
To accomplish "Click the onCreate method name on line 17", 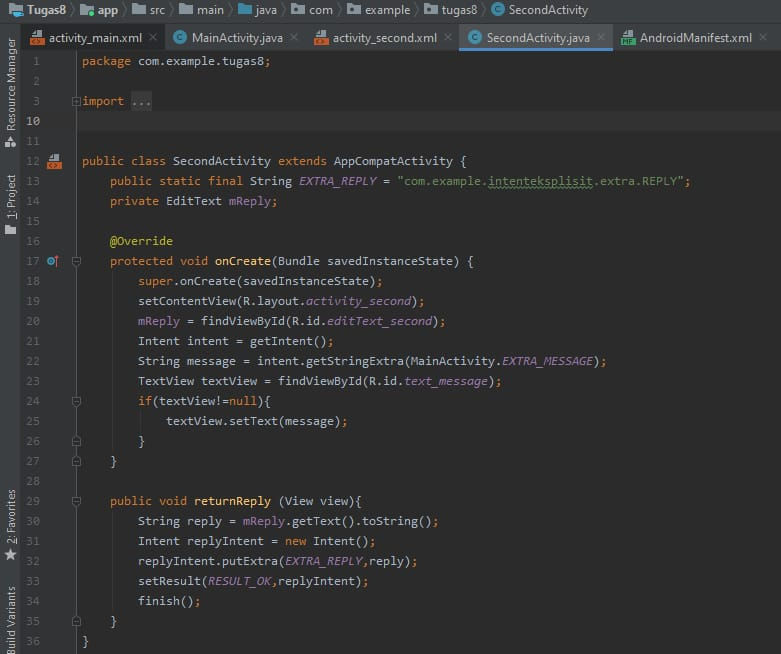I will tap(243, 261).
